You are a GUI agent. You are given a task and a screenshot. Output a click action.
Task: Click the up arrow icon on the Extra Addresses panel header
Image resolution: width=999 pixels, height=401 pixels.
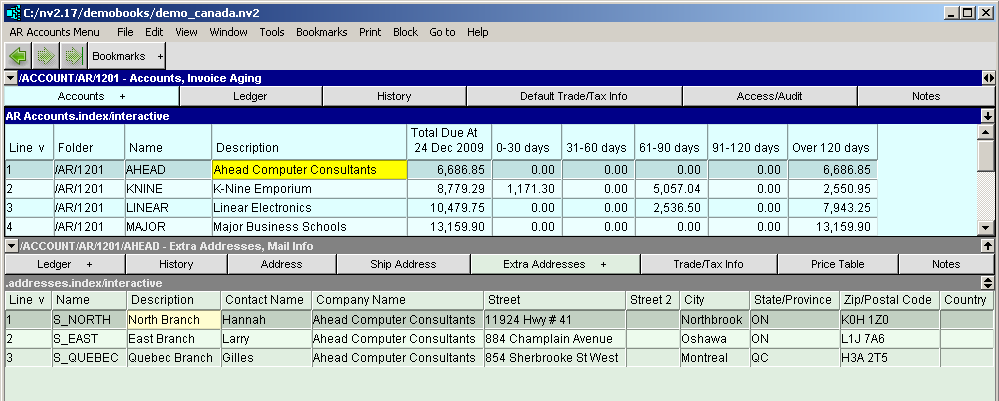tap(988, 245)
